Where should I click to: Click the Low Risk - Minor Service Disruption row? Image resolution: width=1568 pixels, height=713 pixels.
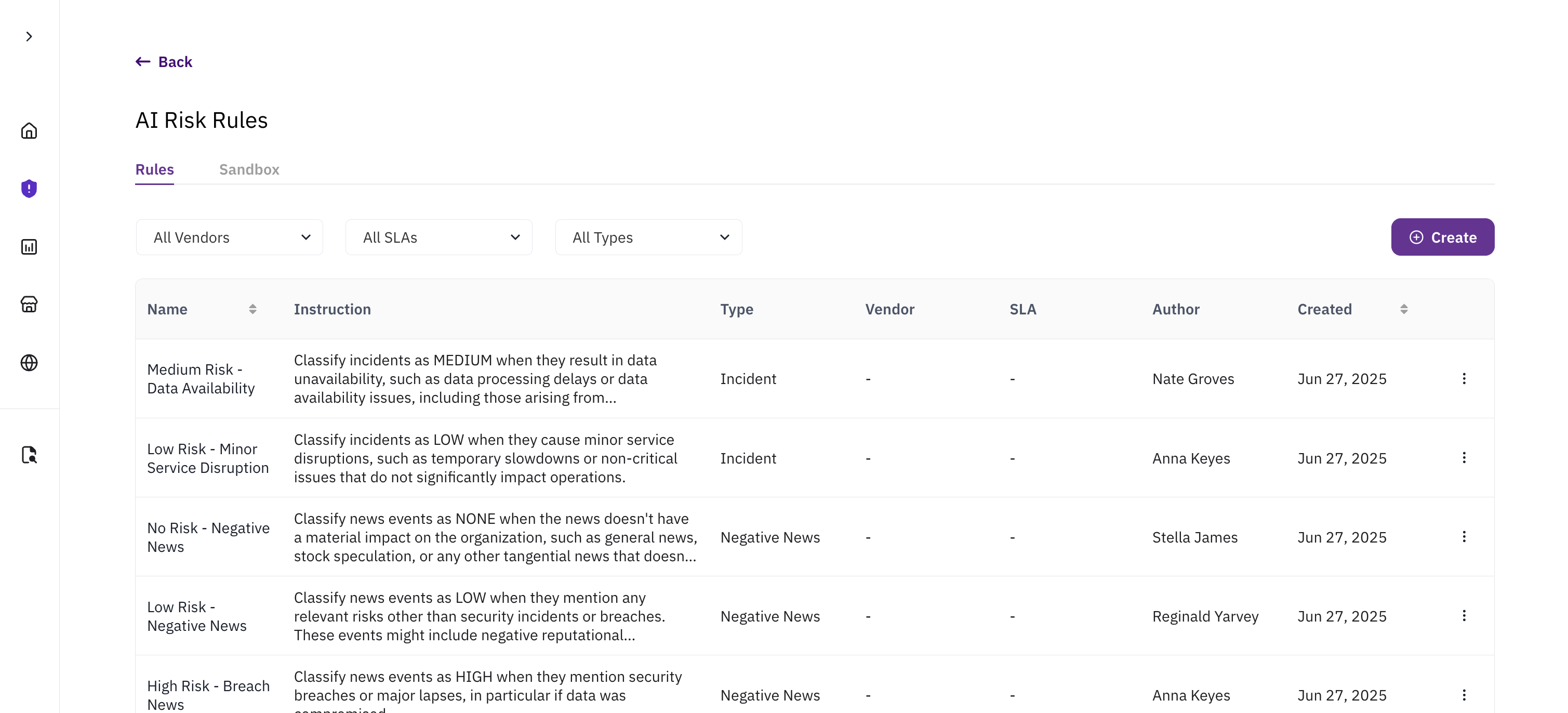207,458
